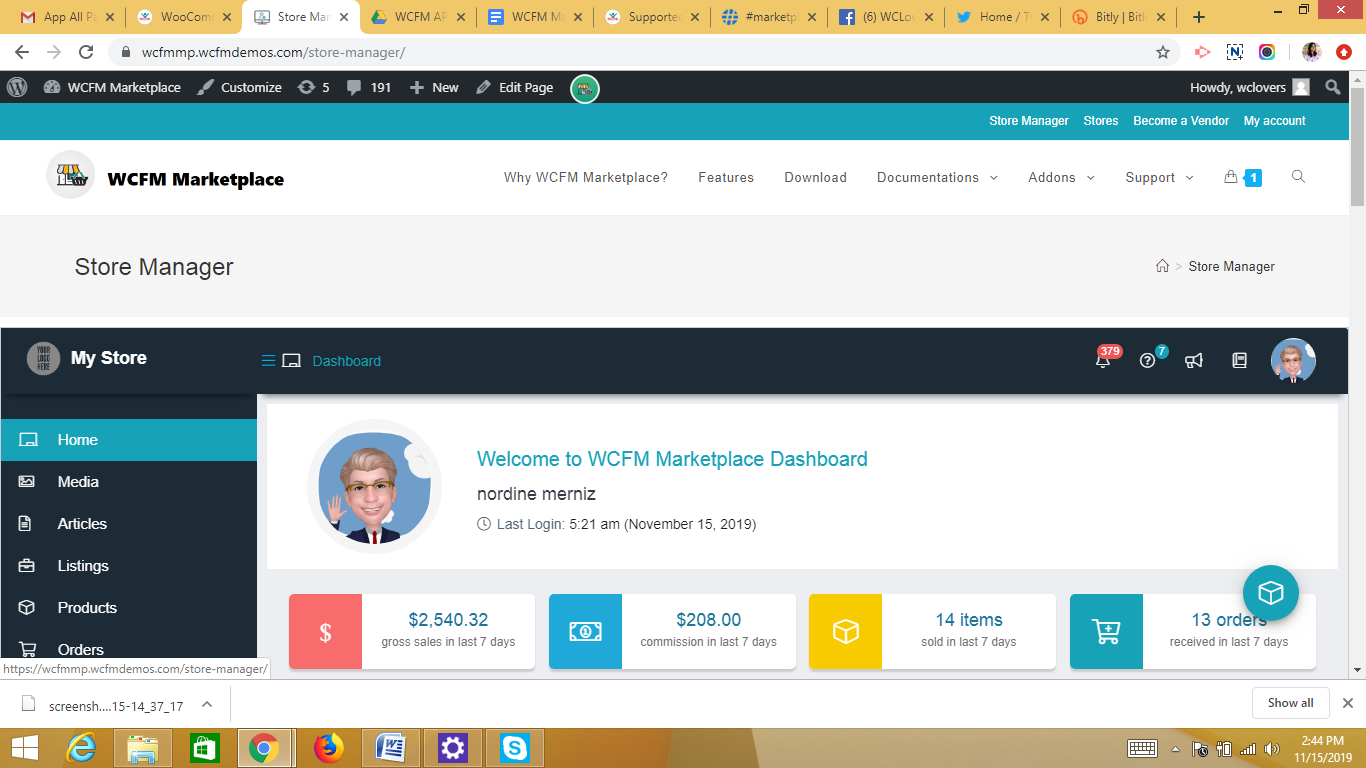This screenshot has width=1366, height=768.
Task: Open the notifications bell with 379 badge
Action: coord(1104,360)
